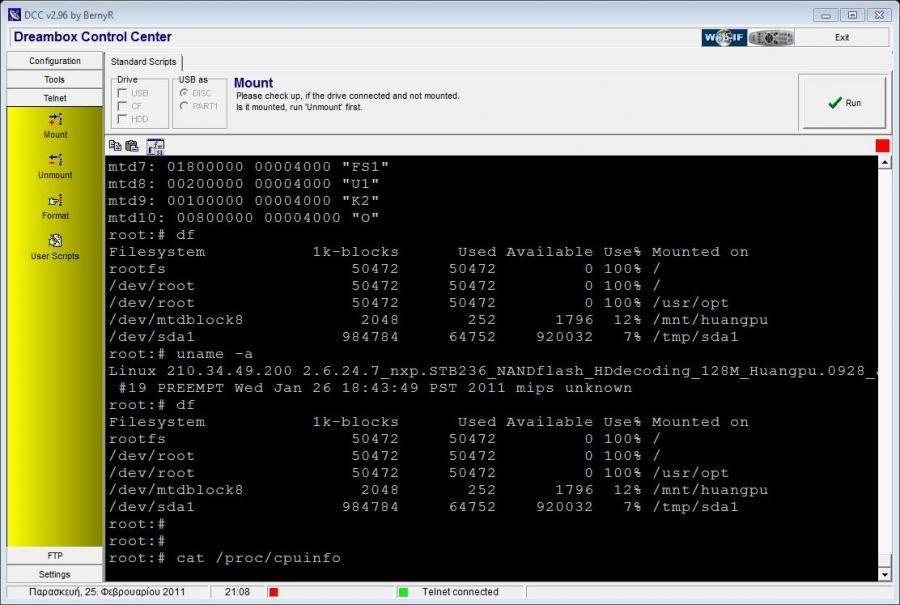Click the red stop square above the terminal

click(882, 146)
